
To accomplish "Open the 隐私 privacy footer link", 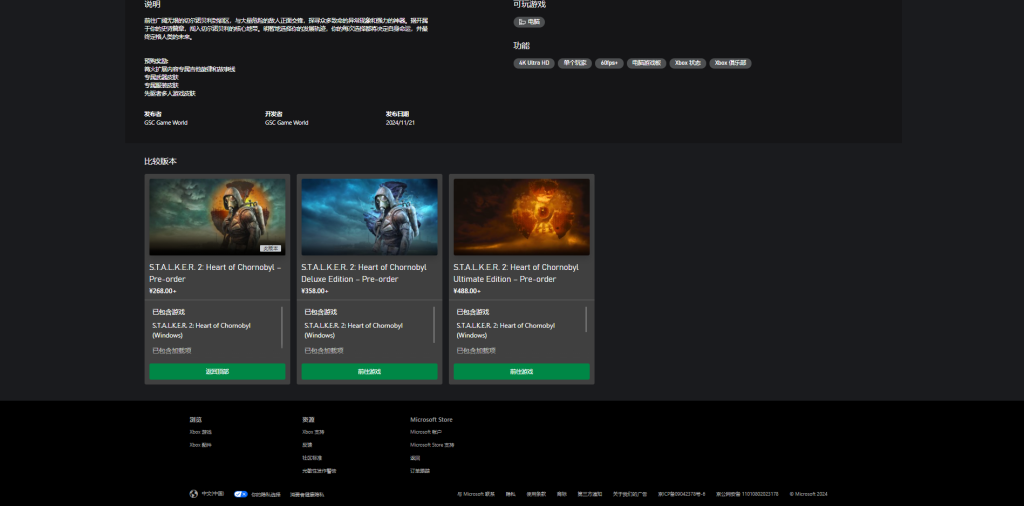I will [x=511, y=494].
